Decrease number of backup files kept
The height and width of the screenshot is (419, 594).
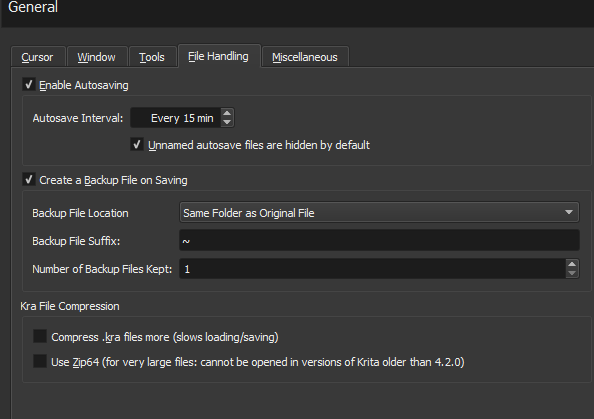click(572, 273)
